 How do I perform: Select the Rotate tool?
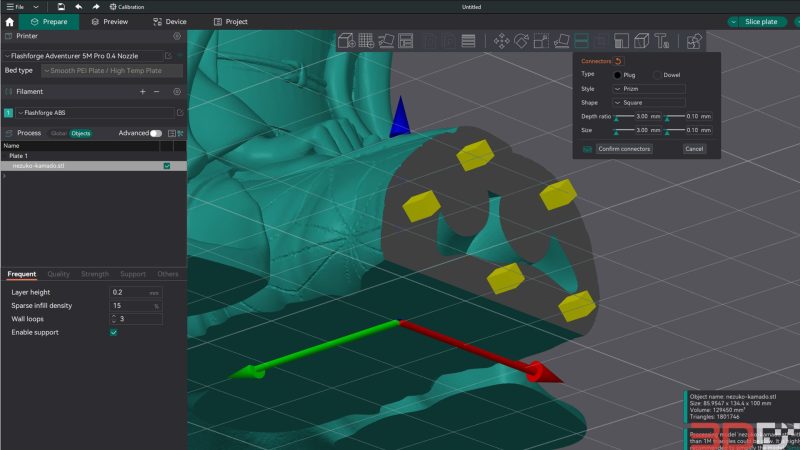pyautogui.click(x=521, y=41)
